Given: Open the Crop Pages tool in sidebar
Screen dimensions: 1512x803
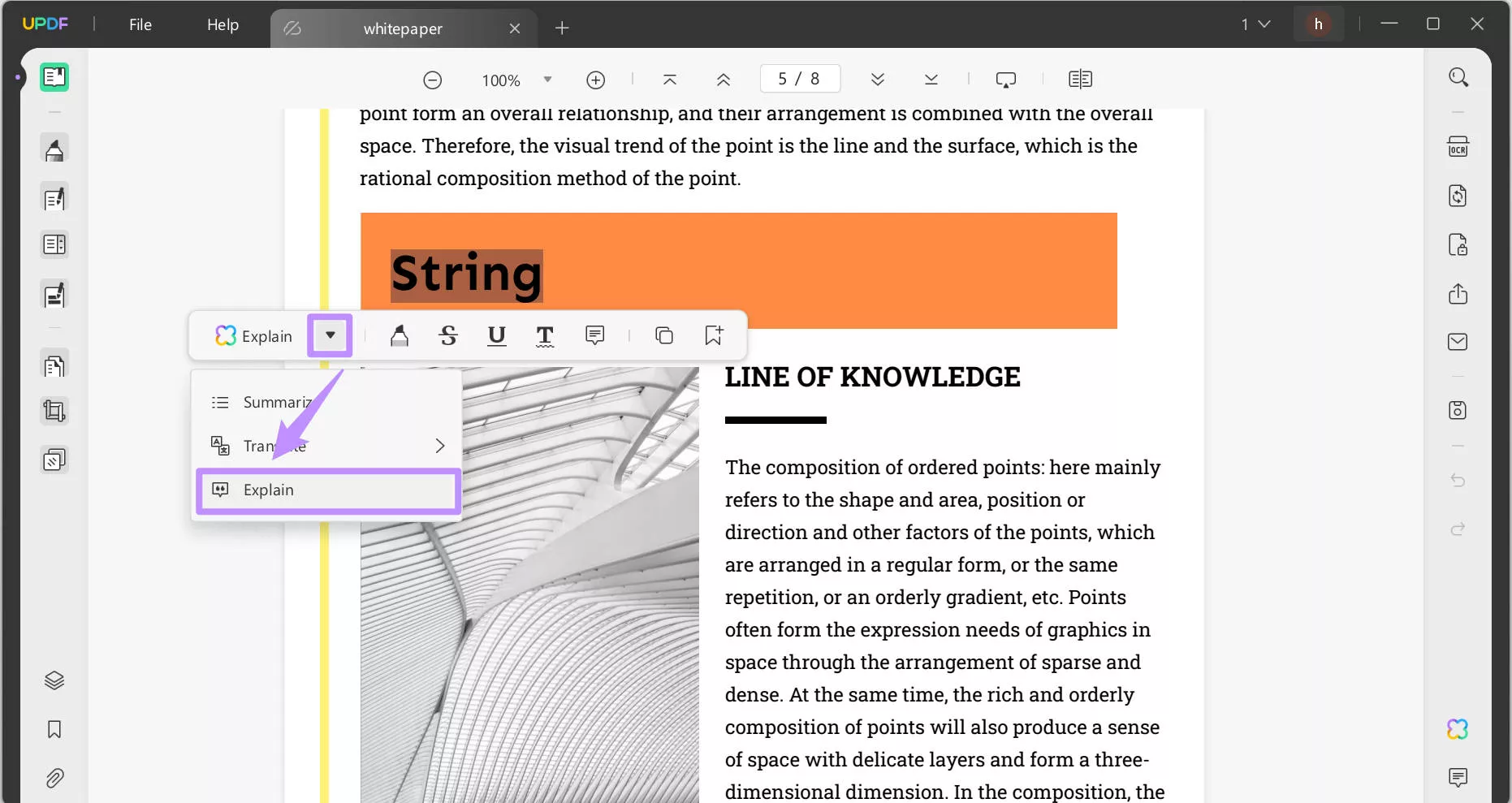Looking at the screenshot, I should (x=54, y=411).
